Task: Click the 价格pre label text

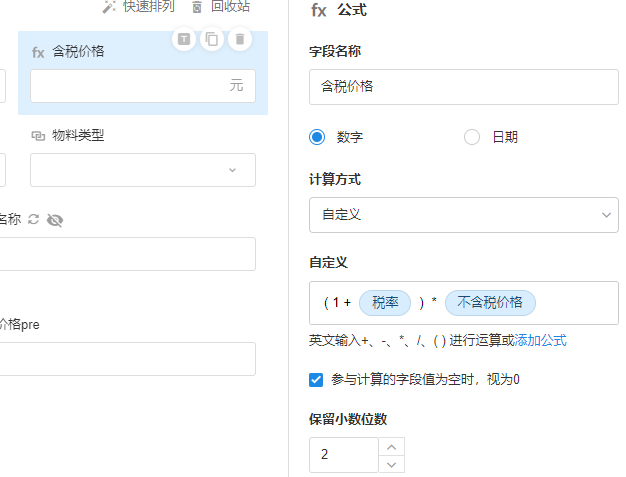Action: (20, 325)
